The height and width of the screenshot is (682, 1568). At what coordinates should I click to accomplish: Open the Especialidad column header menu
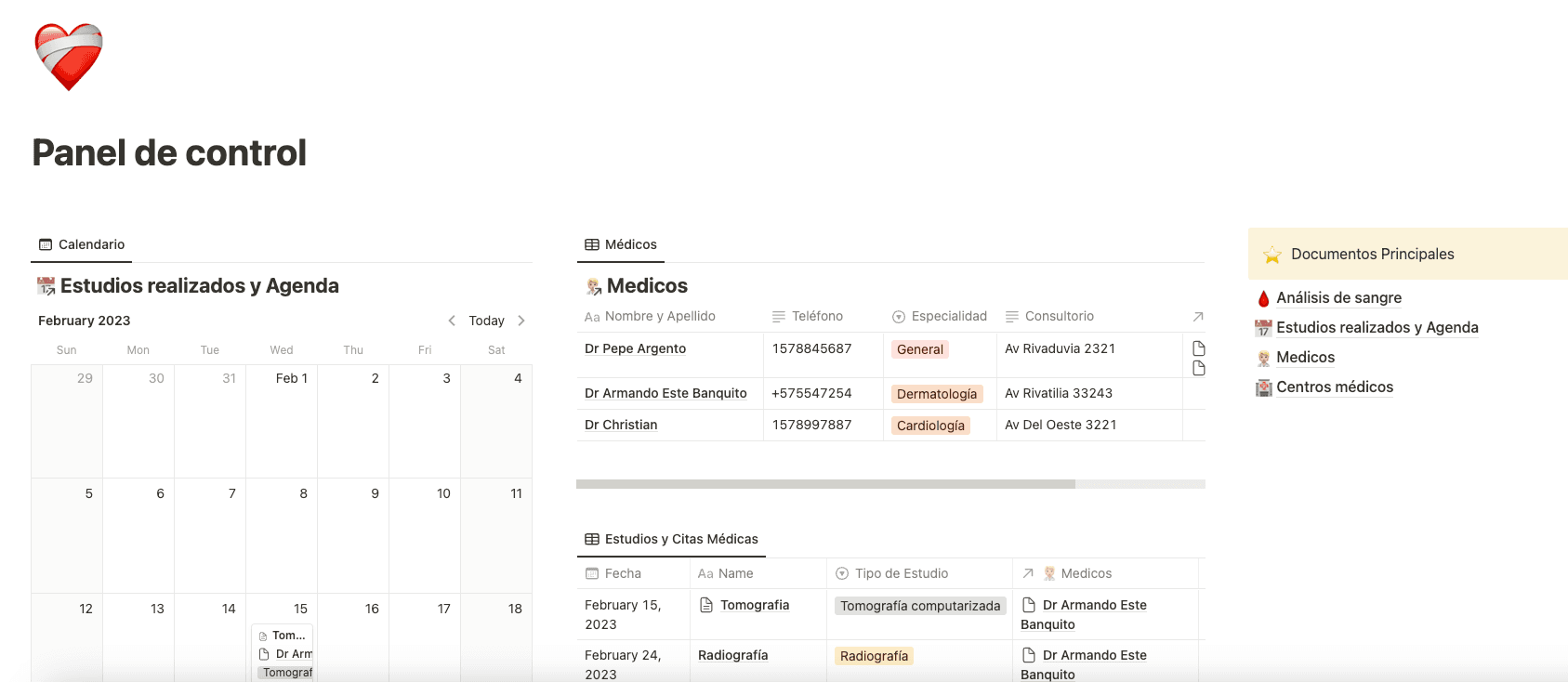click(x=940, y=317)
